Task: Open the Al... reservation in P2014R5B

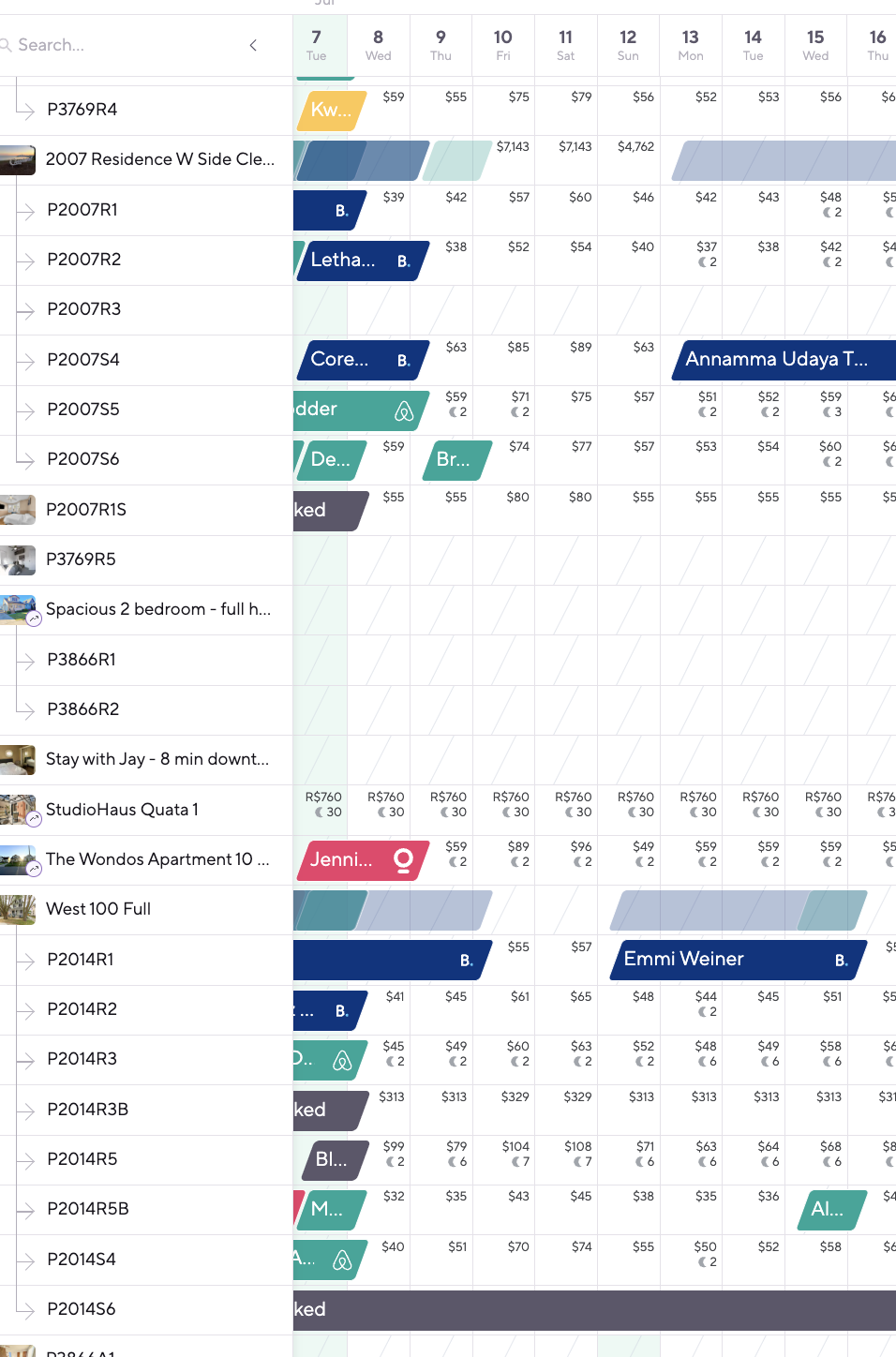Action: [832, 1210]
